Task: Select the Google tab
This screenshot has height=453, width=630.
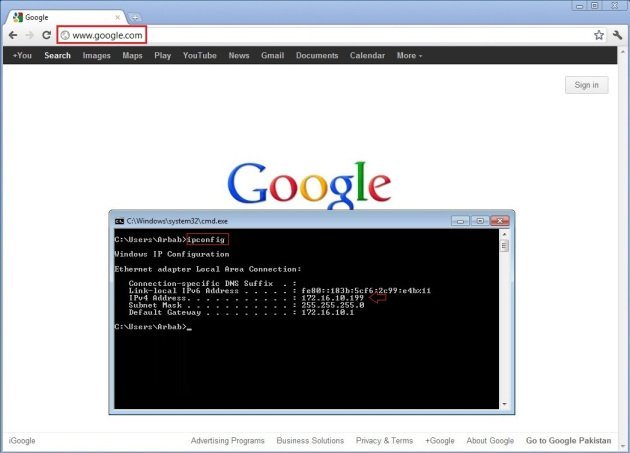Action: click(66, 17)
